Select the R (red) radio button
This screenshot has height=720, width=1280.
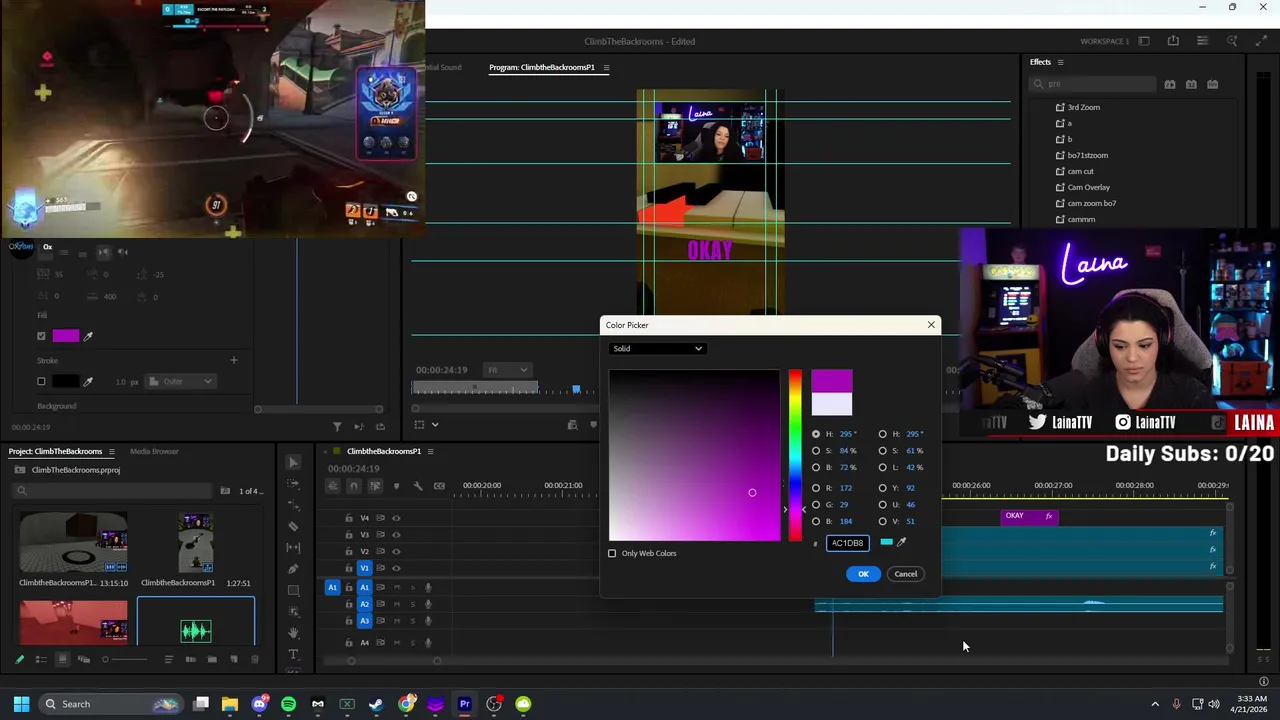(816, 488)
